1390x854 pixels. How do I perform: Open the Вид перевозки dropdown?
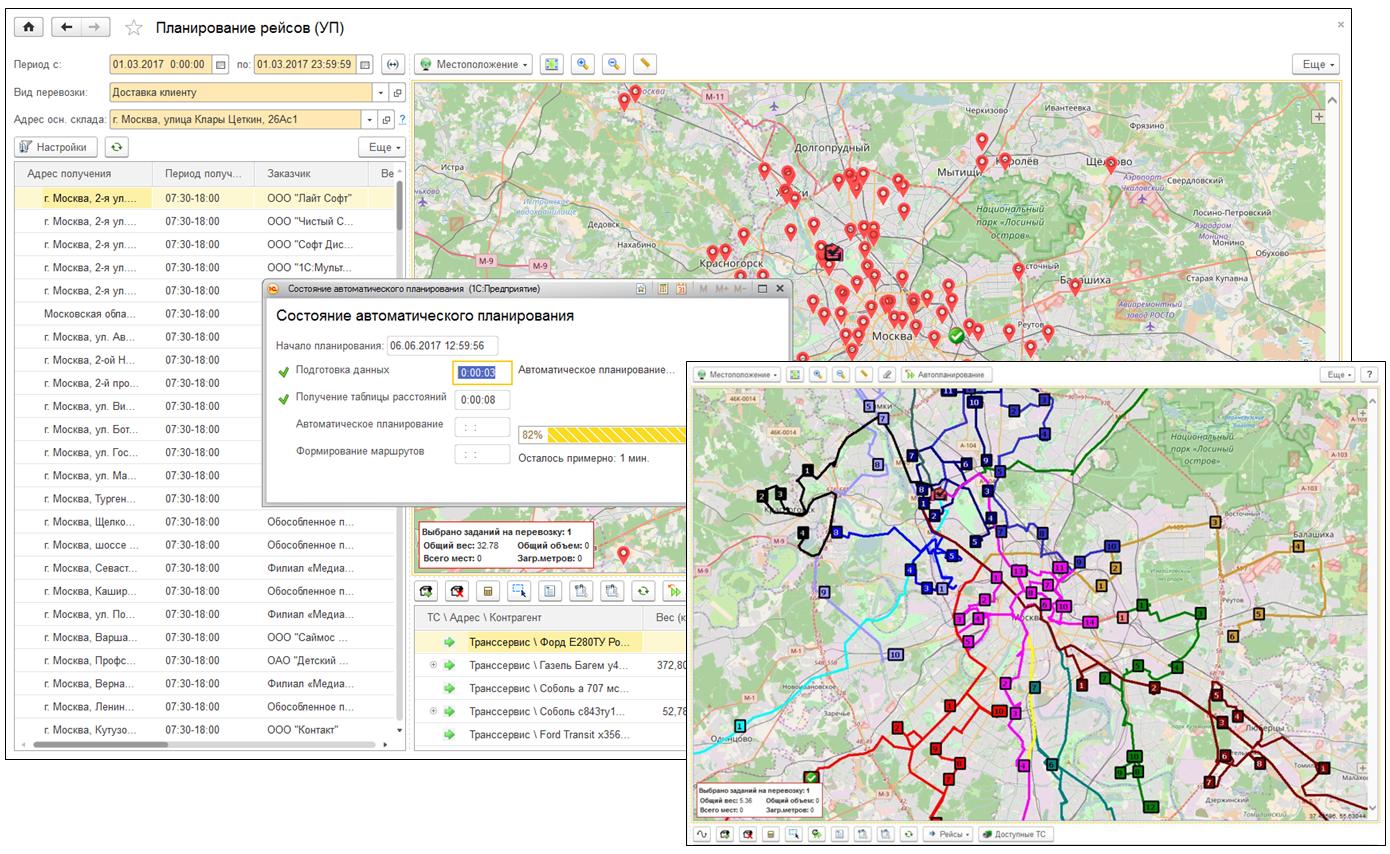point(381,92)
